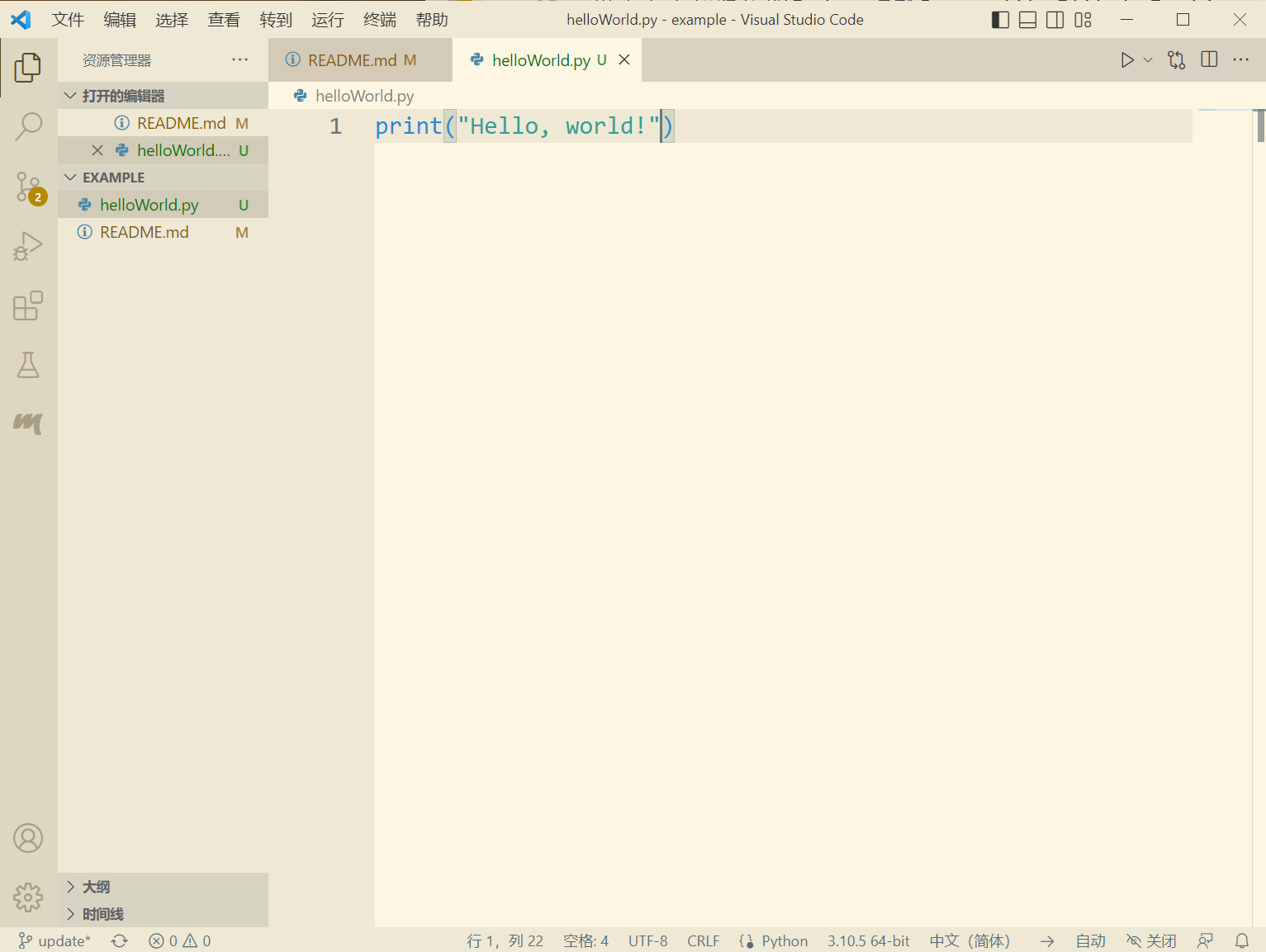Image resolution: width=1266 pixels, height=952 pixels.
Task: Open helloWorld.py in EXAMPLE folder tree
Action: (x=163, y=205)
